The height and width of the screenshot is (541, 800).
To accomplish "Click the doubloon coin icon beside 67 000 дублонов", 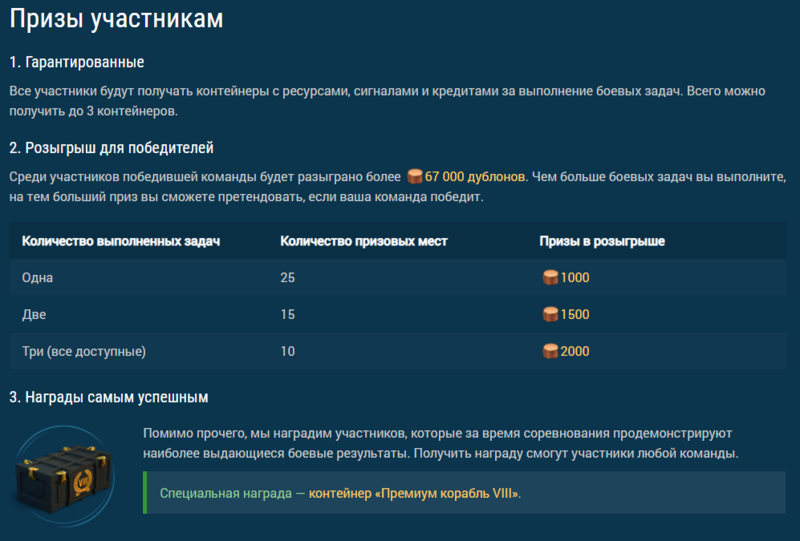I will tap(415, 177).
